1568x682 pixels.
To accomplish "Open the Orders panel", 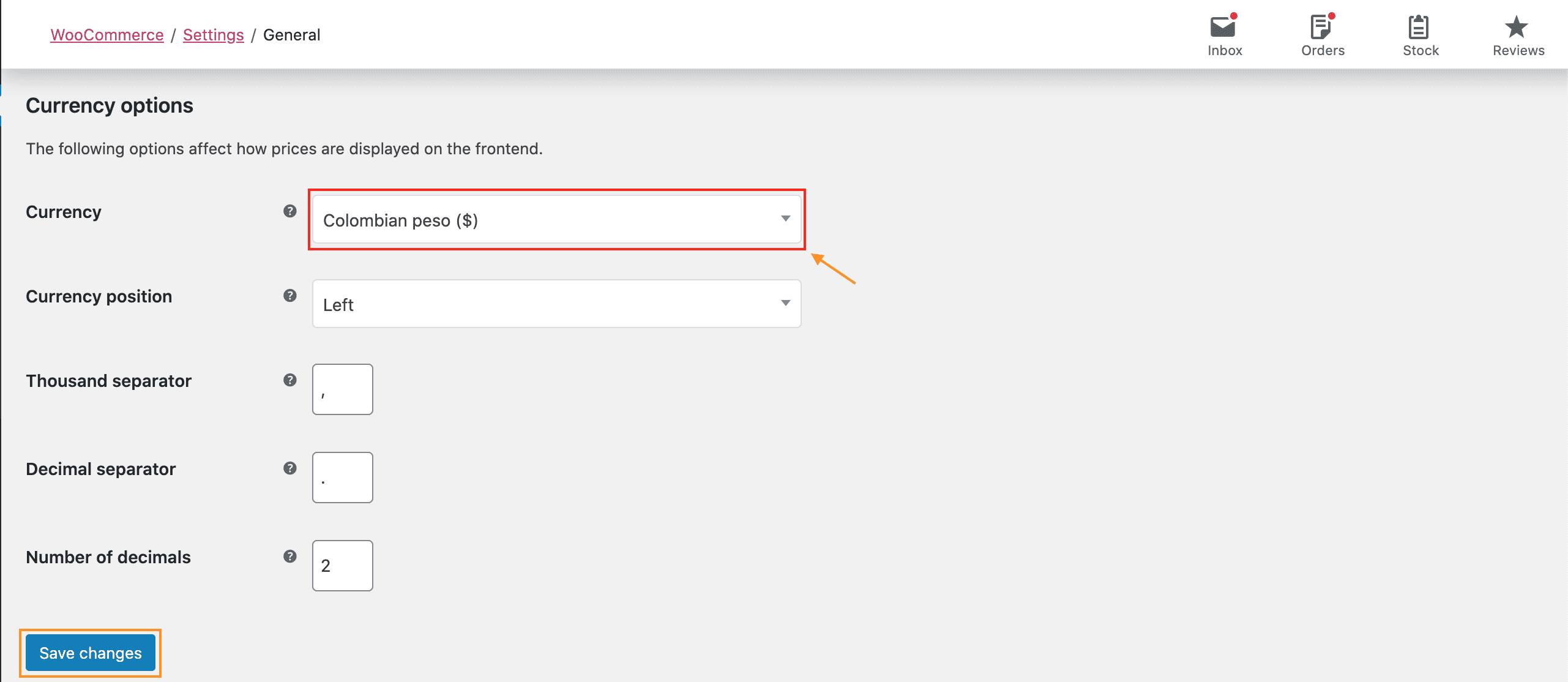I will (x=1321, y=36).
